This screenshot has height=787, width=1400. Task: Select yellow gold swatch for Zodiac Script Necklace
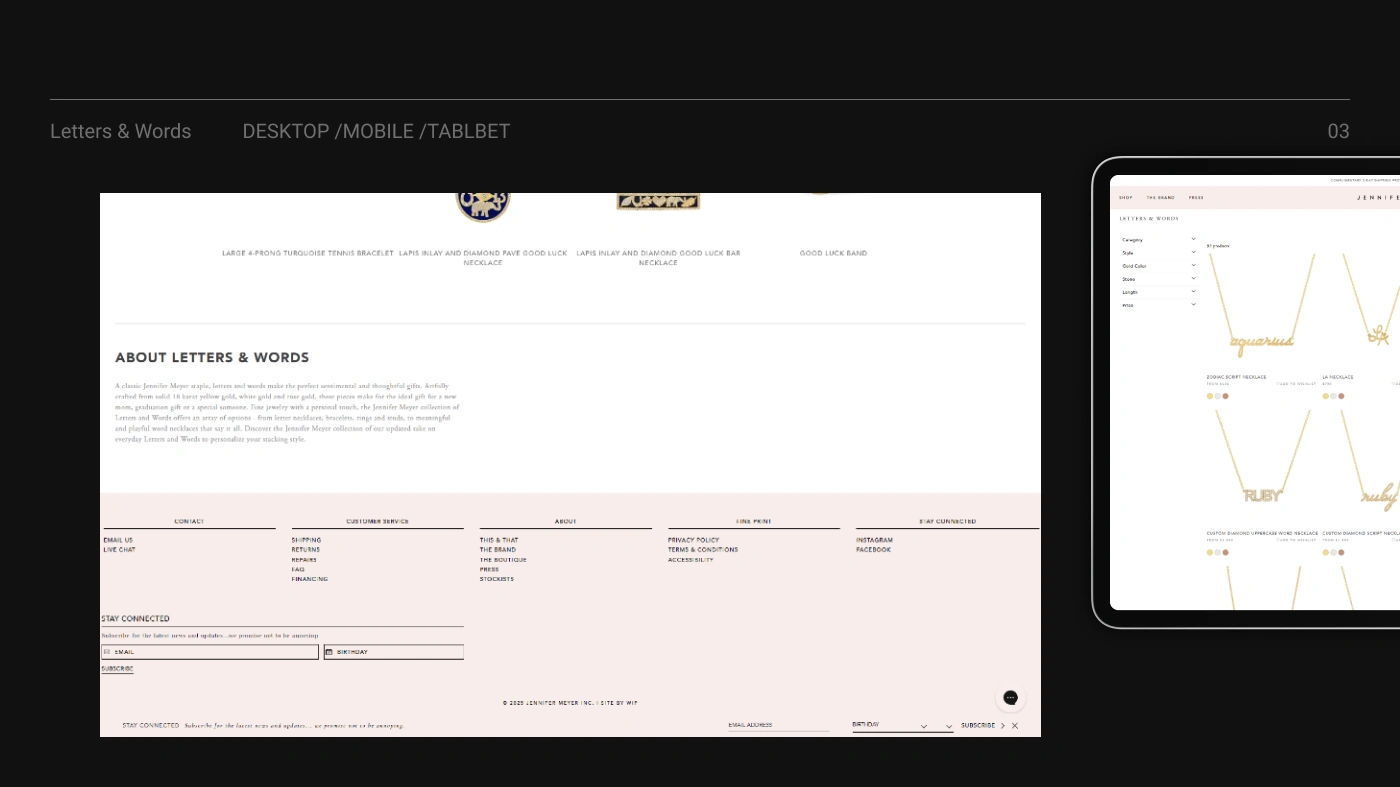1210,396
